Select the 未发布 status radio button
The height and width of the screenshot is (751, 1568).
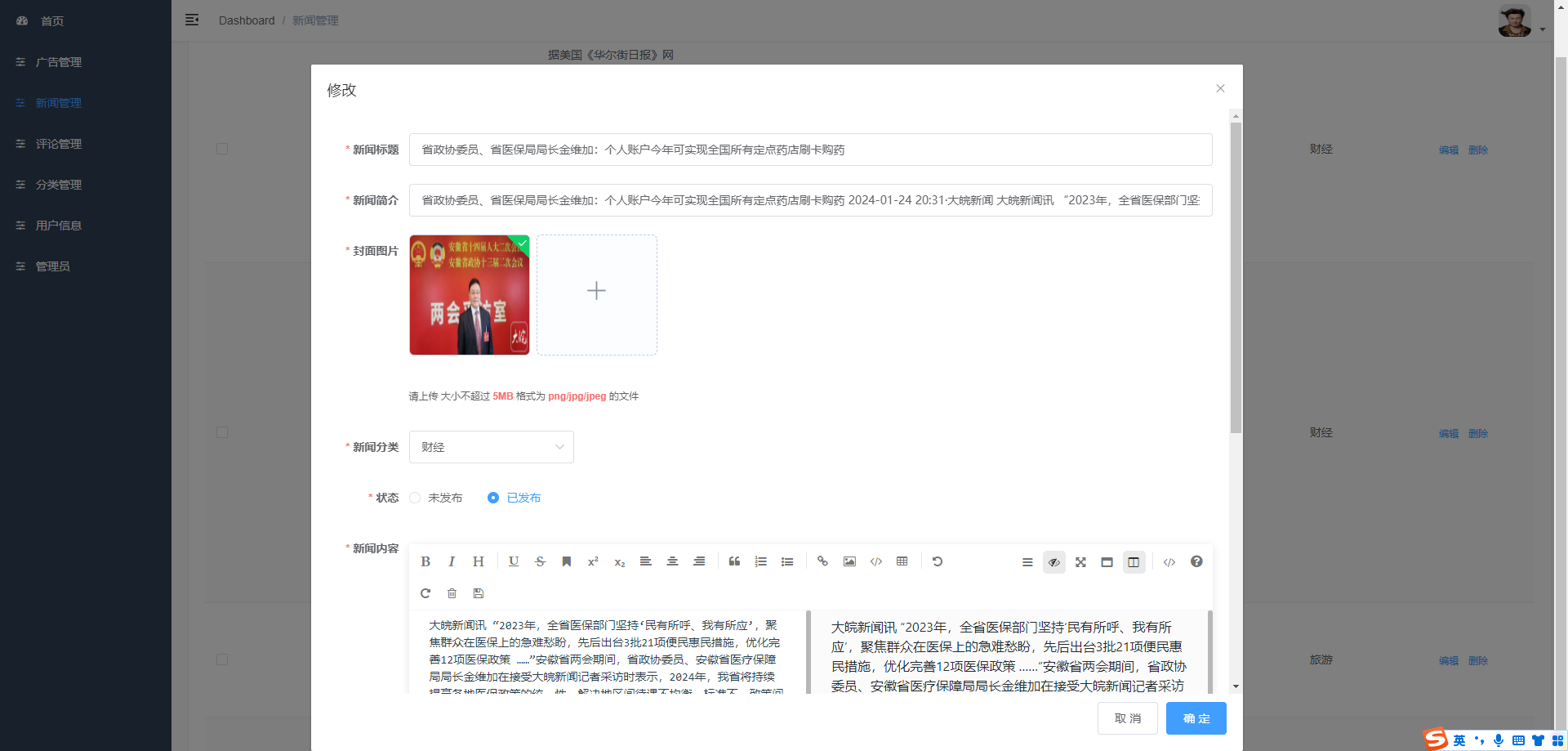(415, 498)
